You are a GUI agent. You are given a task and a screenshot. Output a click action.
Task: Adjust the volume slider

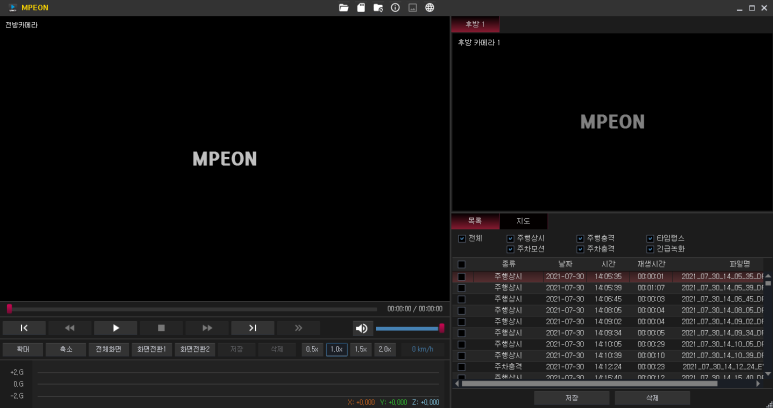coord(410,329)
